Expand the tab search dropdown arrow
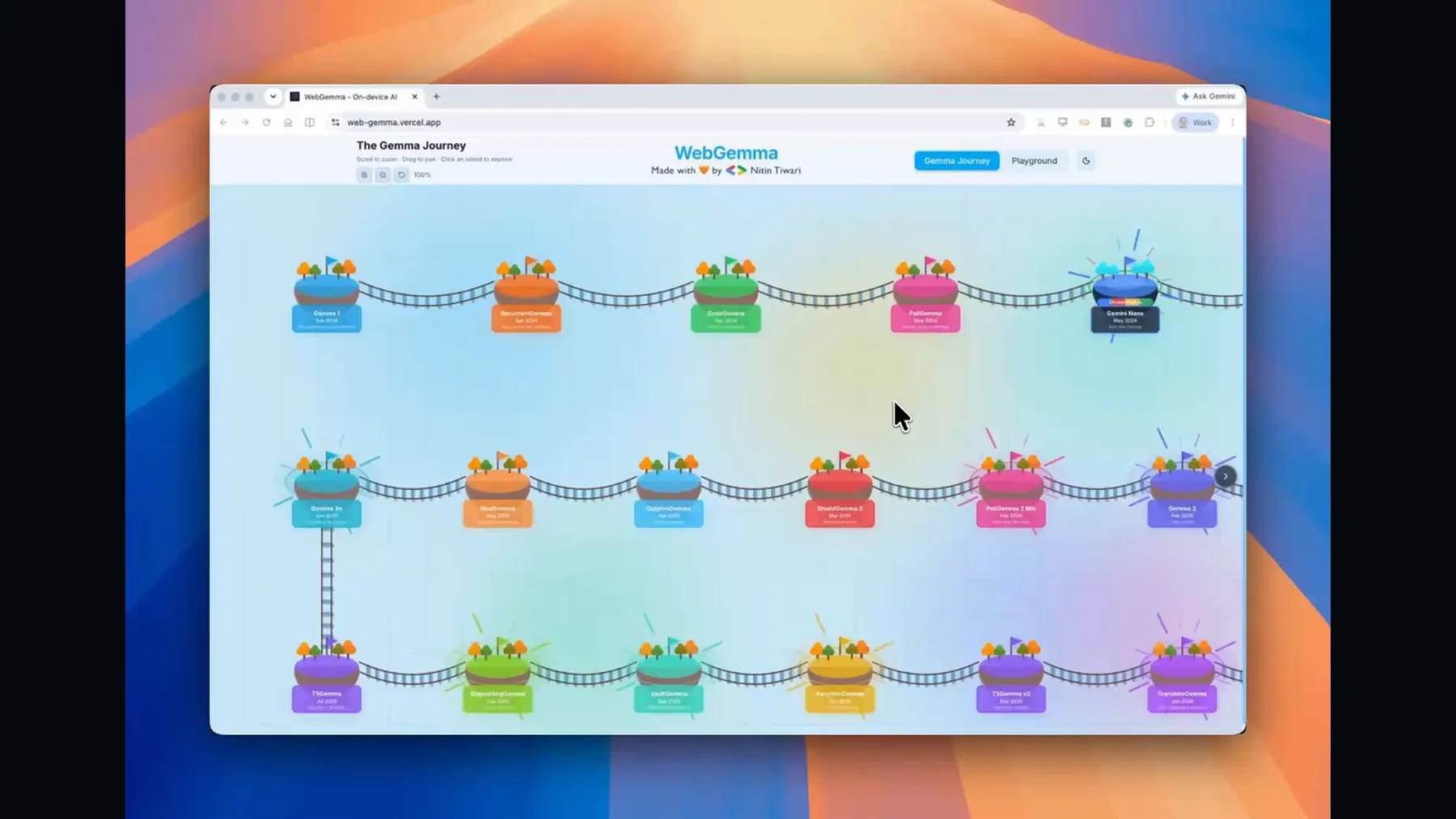Screen dimensions: 1456x819 (x=273, y=96)
